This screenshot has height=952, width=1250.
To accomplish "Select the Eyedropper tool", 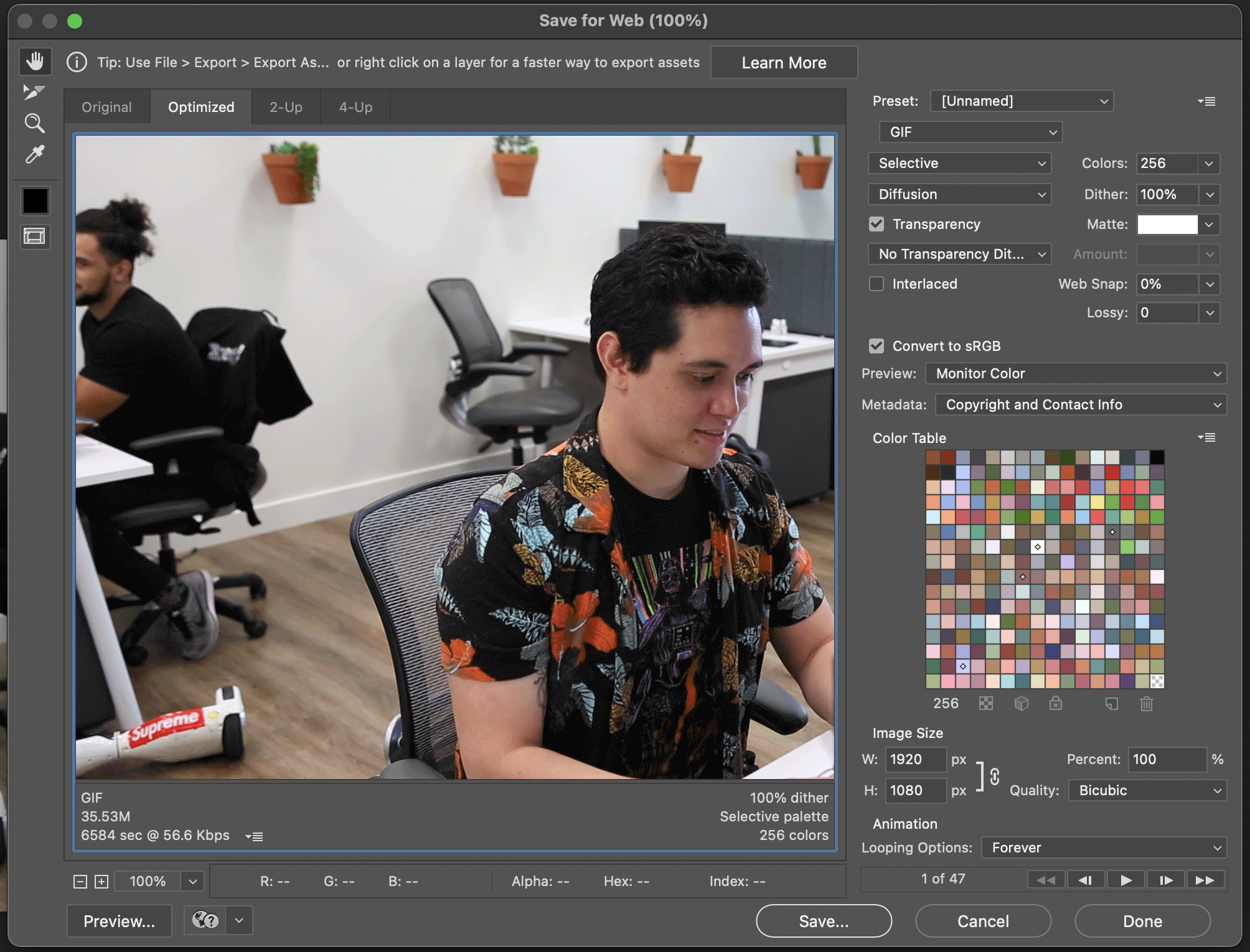I will (x=35, y=154).
